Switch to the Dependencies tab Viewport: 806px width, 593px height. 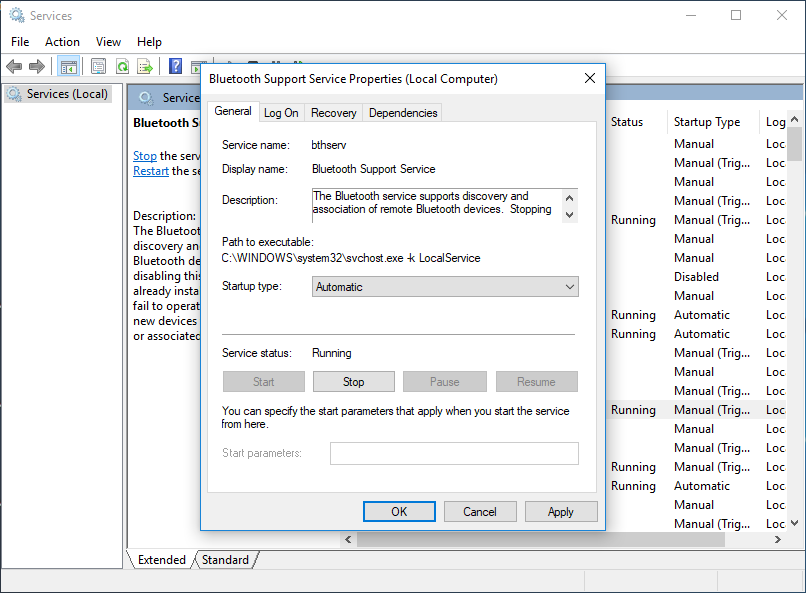402,112
